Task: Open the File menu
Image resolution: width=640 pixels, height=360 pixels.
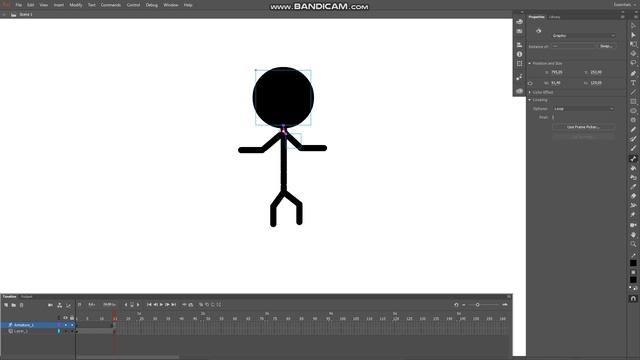Action: pos(18,5)
